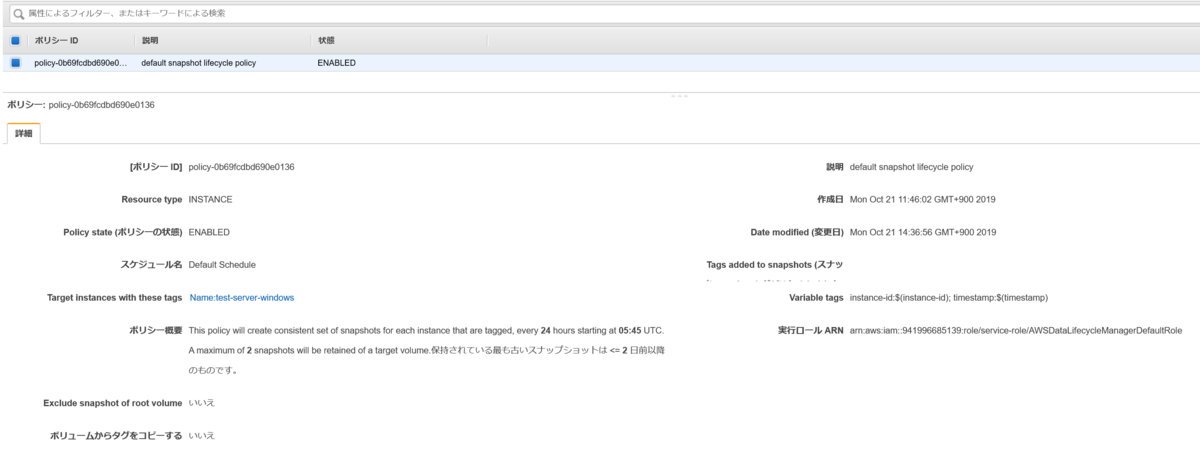
Task: Click Exclude snapshot of root volume value いいえ
Action: pos(201,403)
